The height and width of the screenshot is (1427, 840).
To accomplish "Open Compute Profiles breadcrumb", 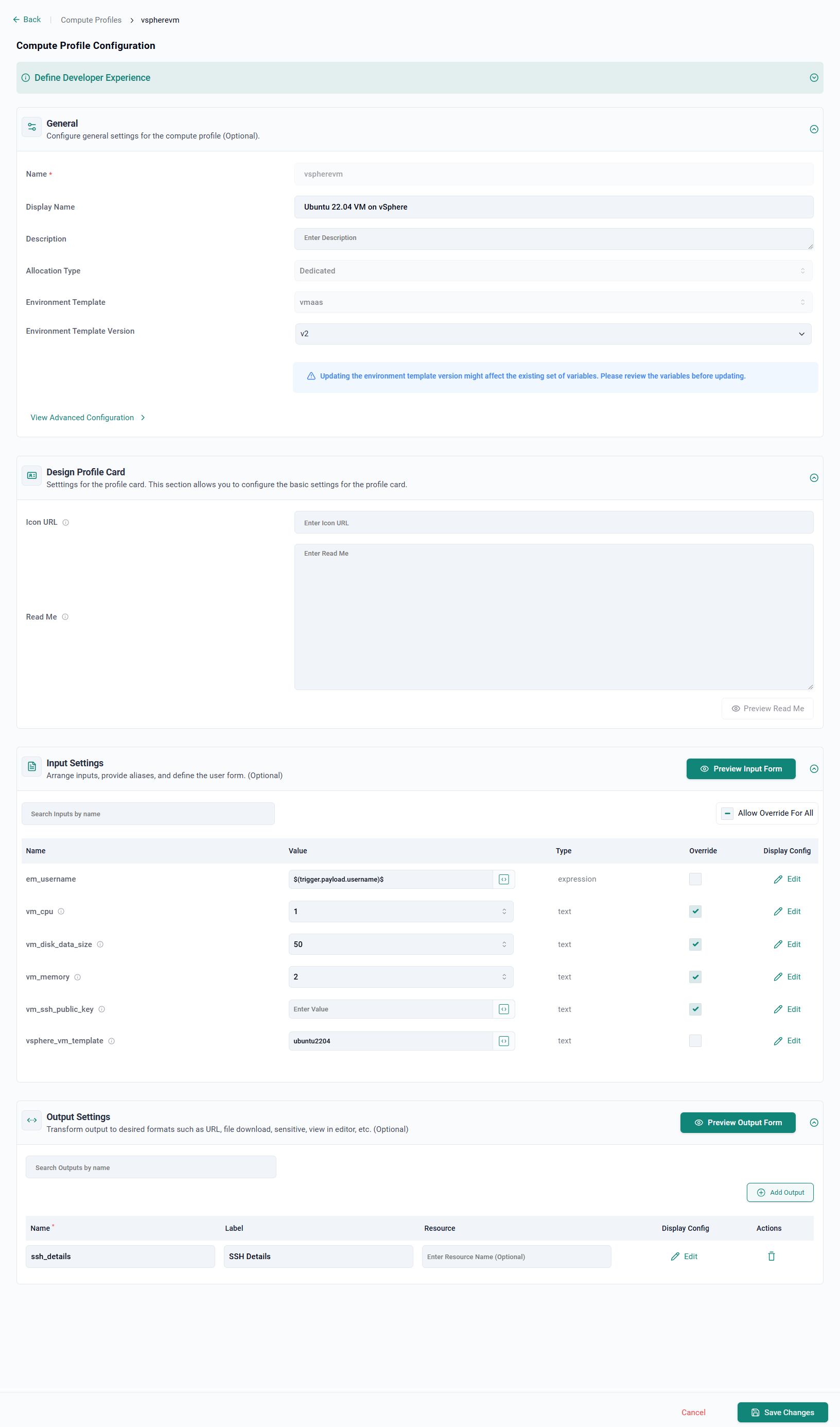I will coord(91,21).
